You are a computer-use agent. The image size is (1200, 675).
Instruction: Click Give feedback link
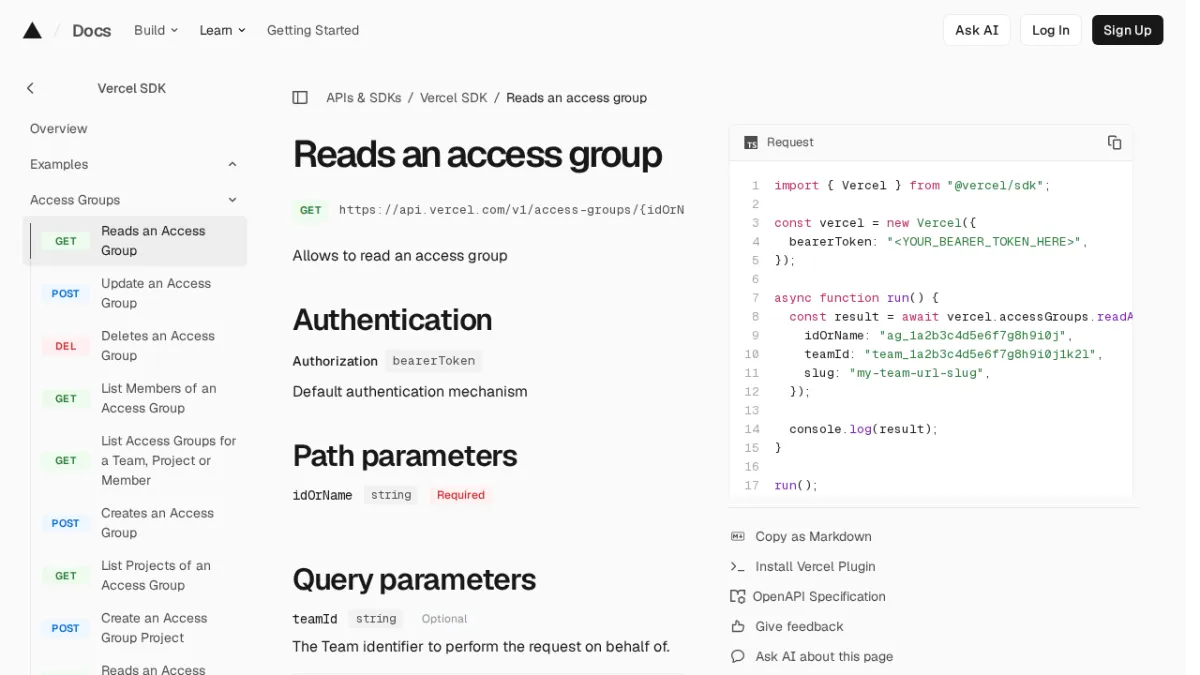(800, 626)
